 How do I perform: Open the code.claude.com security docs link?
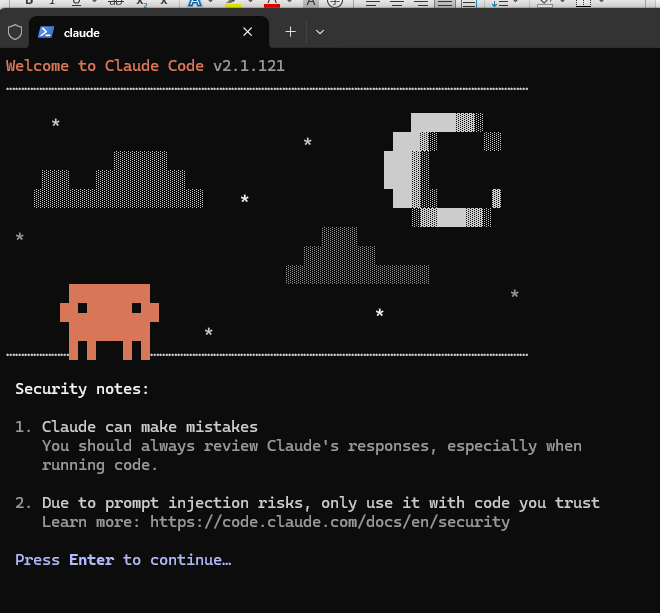click(x=330, y=522)
